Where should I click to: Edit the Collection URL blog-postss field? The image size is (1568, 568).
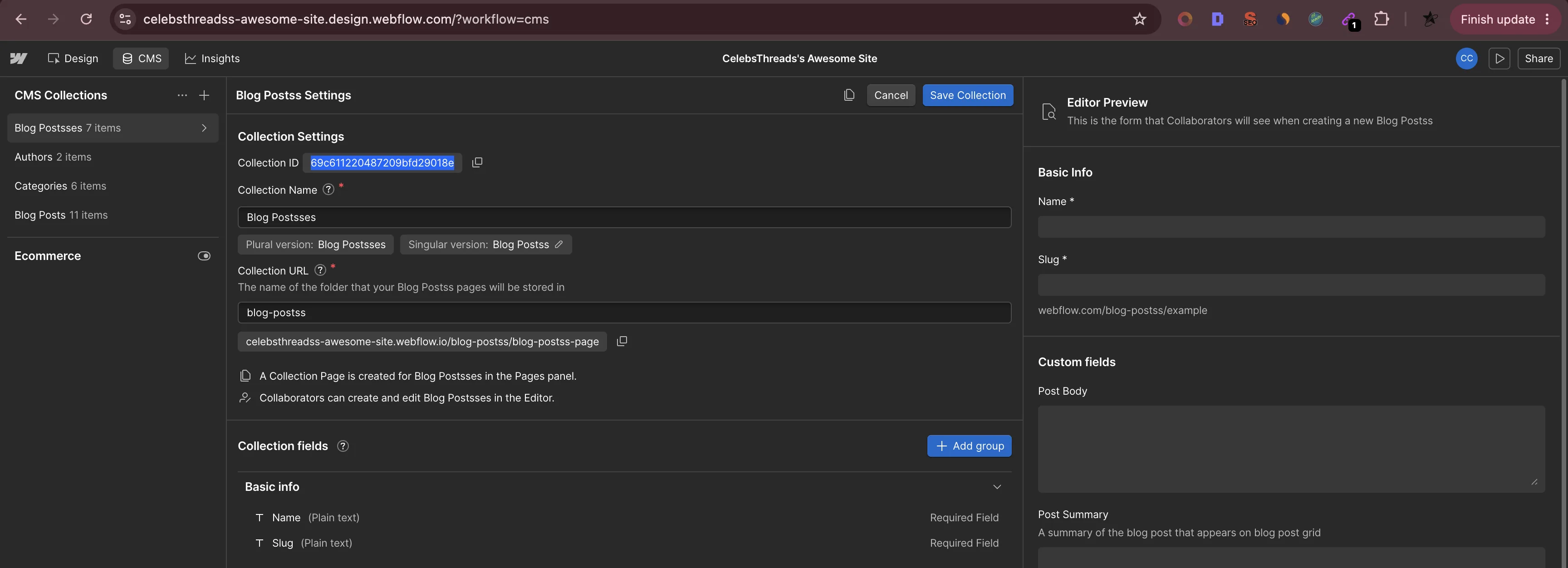point(624,312)
